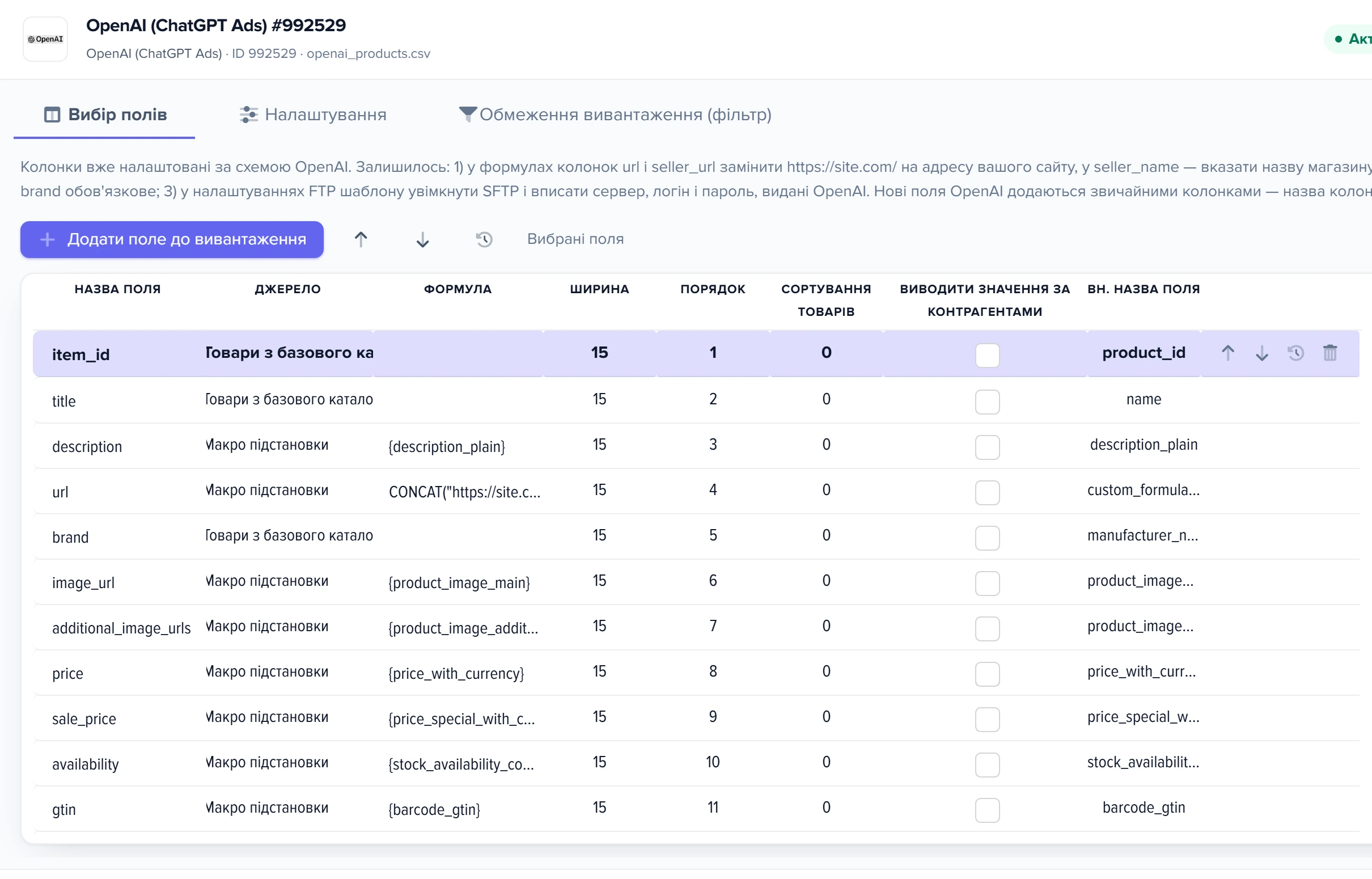This screenshot has width=1372, height=879.
Task: Open Обмеження вивантаження (фільтр) tab
Action: [x=615, y=115]
